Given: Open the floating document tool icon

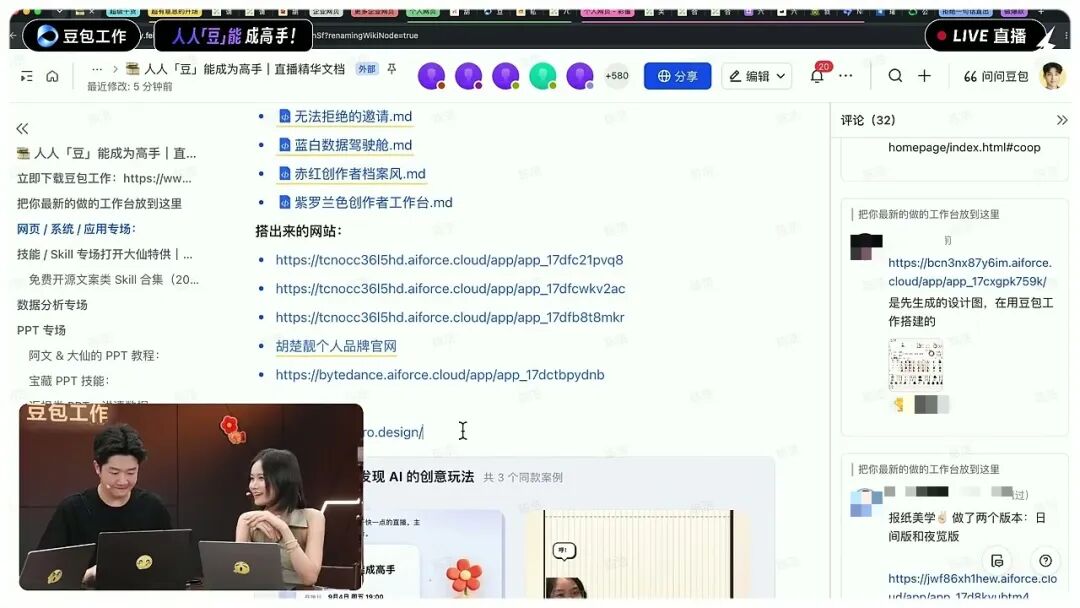Looking at the screenshot, I should click(x=997, y=560).
